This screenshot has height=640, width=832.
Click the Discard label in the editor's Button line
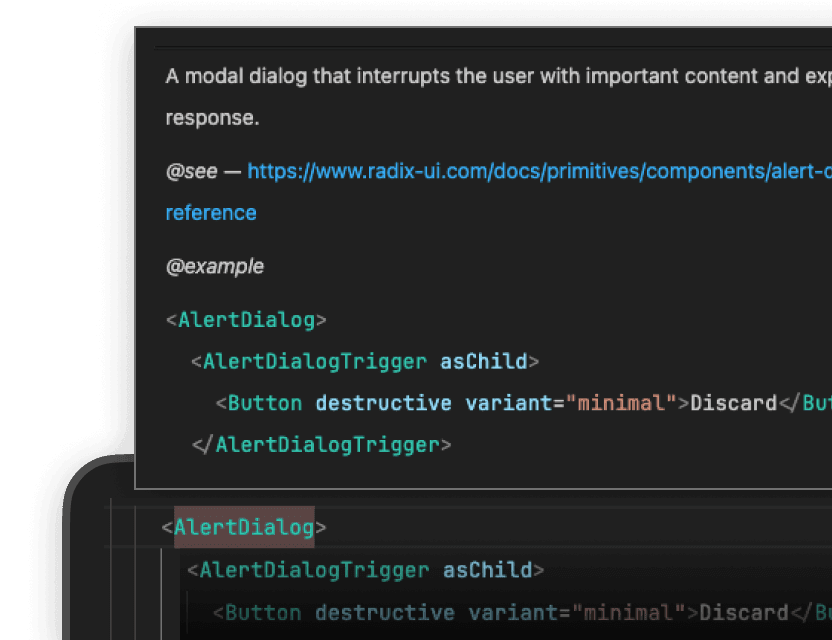click(x=742, y=612)
